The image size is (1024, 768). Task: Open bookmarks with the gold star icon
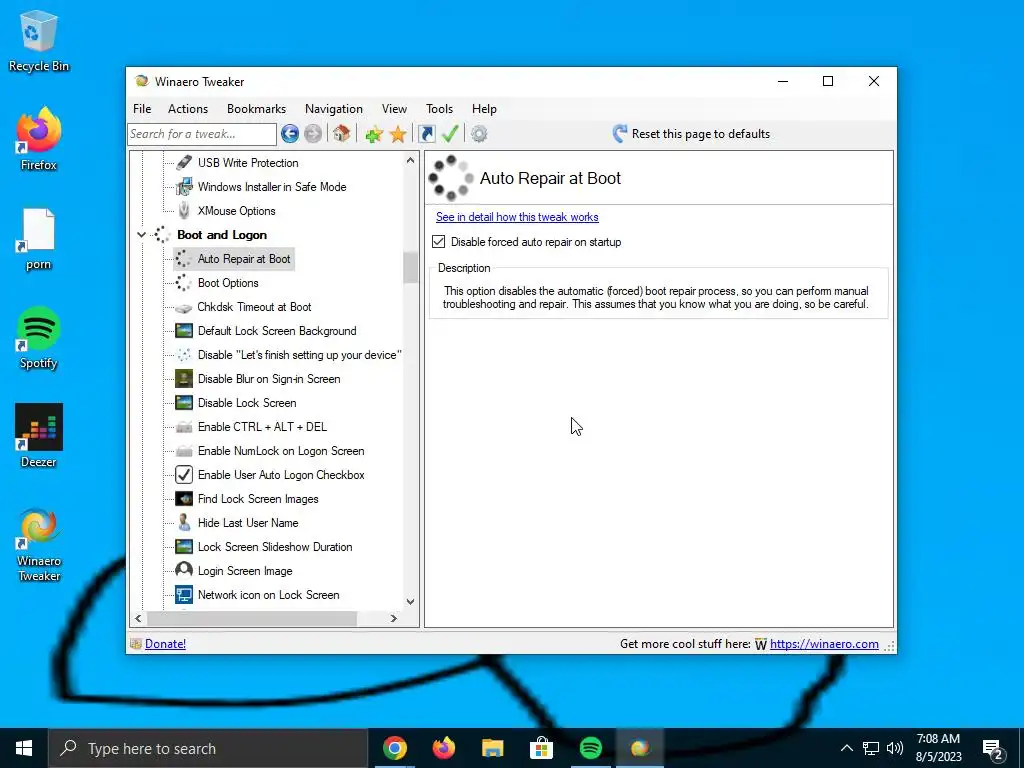(398, 135)
